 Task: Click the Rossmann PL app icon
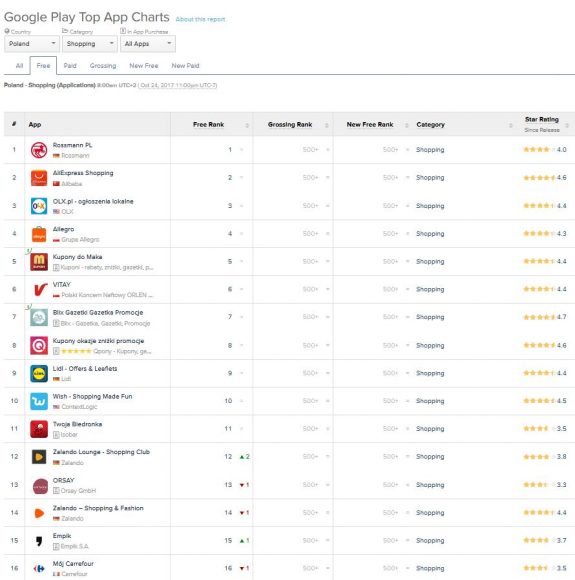tap(39, 150)
